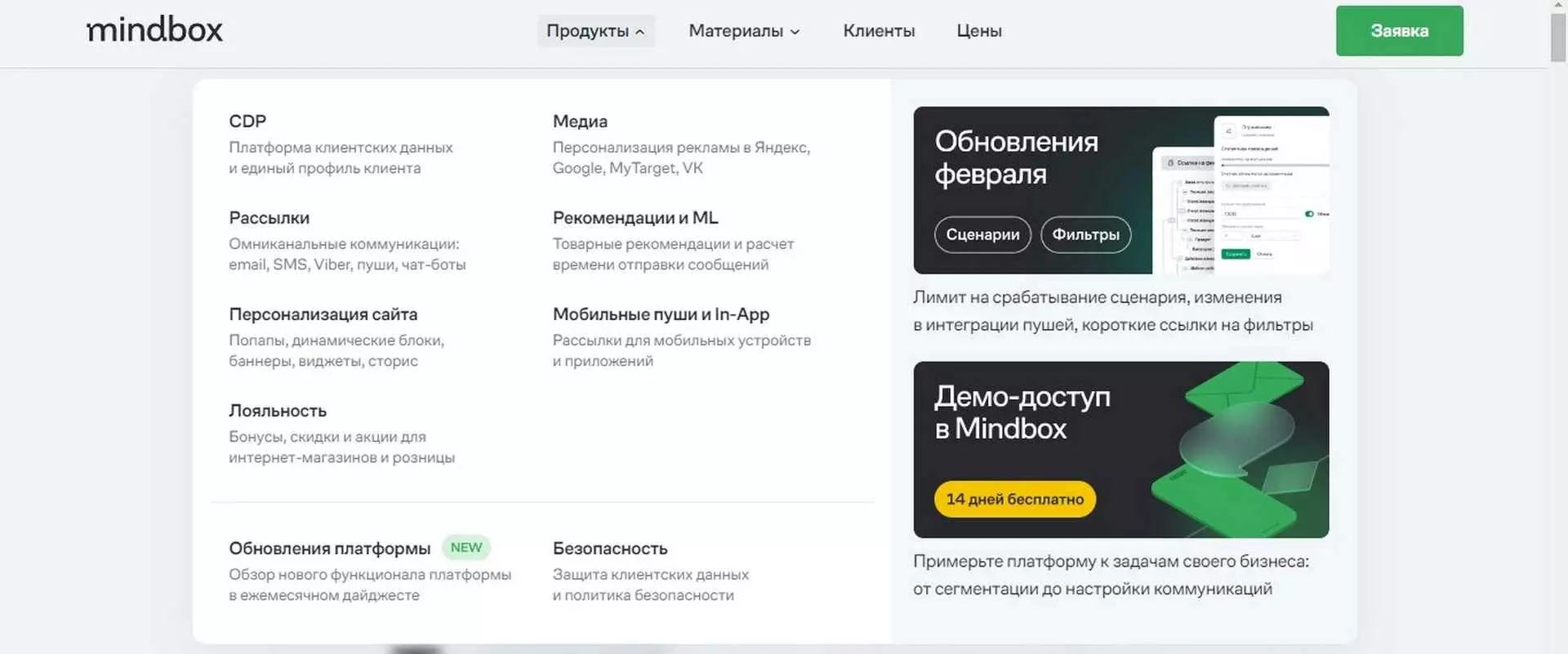This screenshot has width=1568, height=654.
Task: Select Рекомендации и ML
Action: (x=635, y=218)
